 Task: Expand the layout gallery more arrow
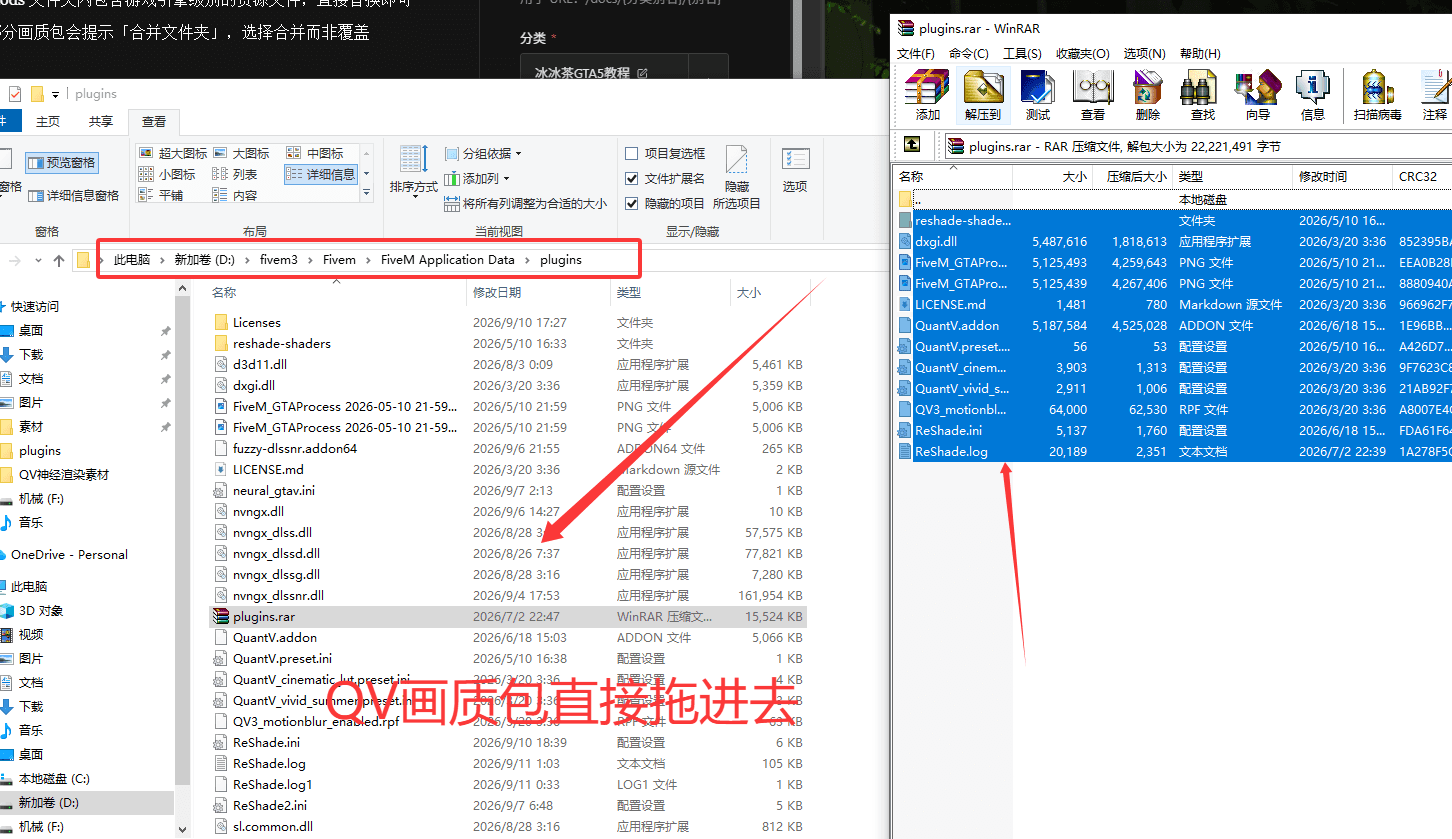pos(366,192)
